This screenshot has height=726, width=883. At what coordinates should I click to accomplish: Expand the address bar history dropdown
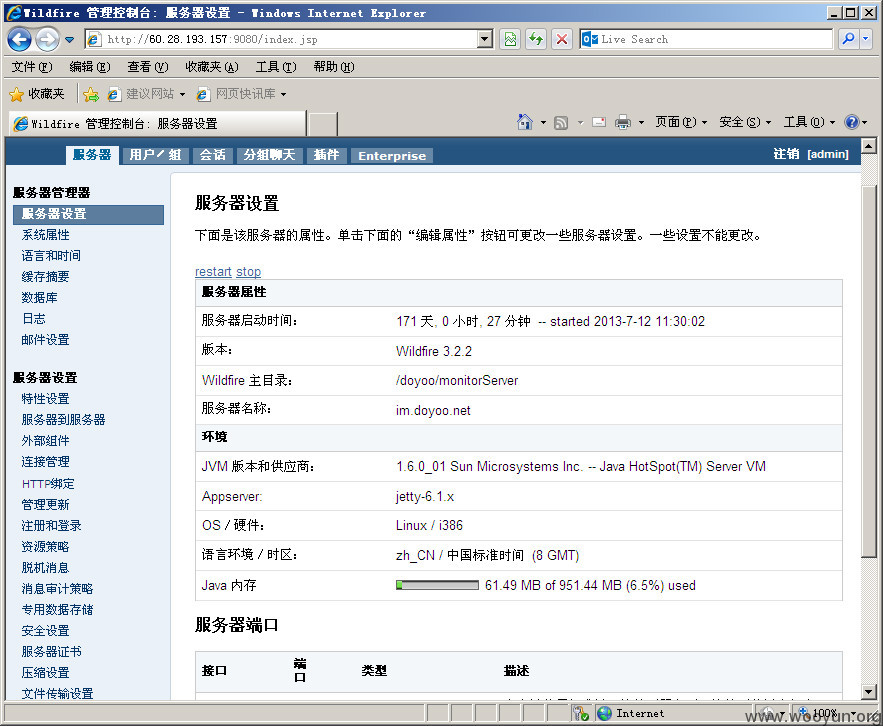pos(485,39)
